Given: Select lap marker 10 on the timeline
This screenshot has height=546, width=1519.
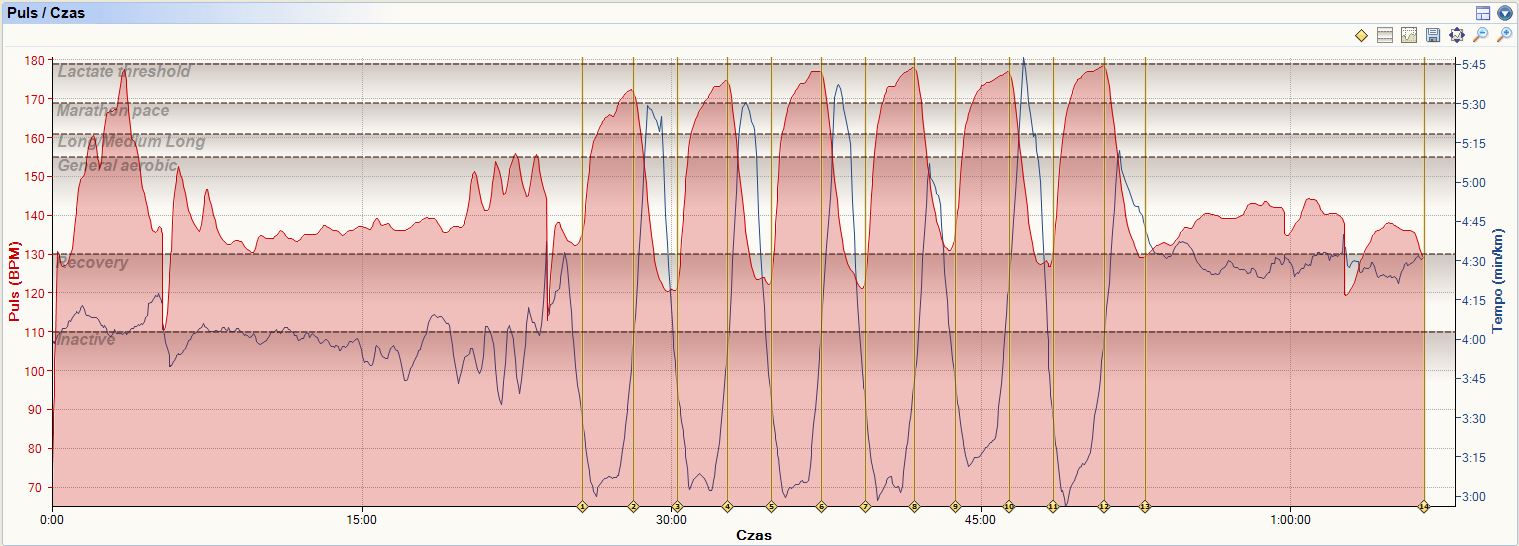Looking at the screenshot, I should [x=1009, y=507].
